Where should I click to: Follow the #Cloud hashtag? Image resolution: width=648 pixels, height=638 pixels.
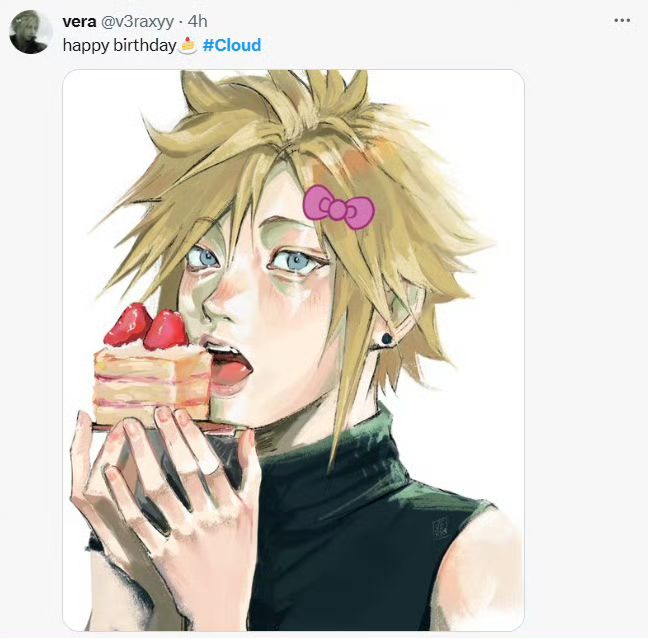coord(231,45)
